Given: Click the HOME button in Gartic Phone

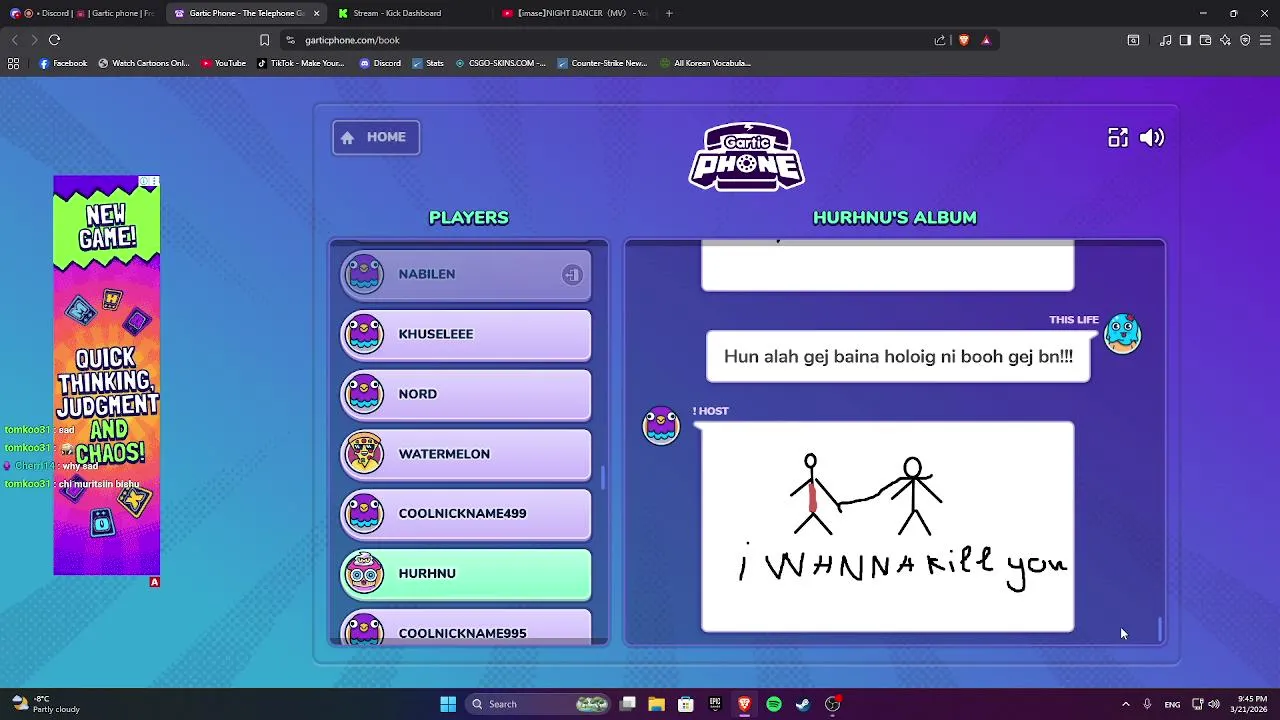Looking at the screenshot, I should pos(376,137).
